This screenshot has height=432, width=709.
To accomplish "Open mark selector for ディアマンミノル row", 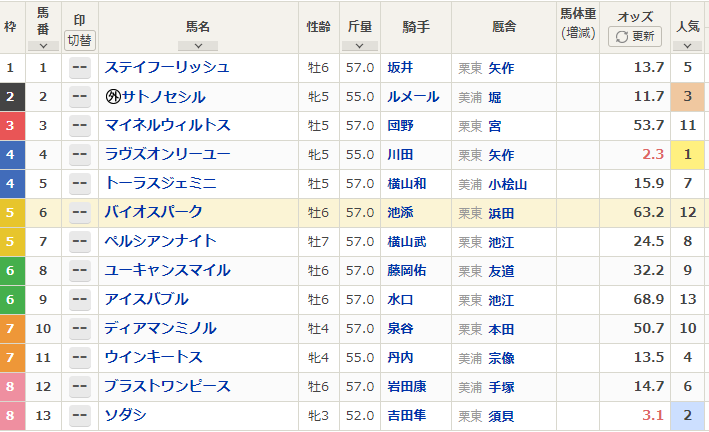I will coord(80,328).
